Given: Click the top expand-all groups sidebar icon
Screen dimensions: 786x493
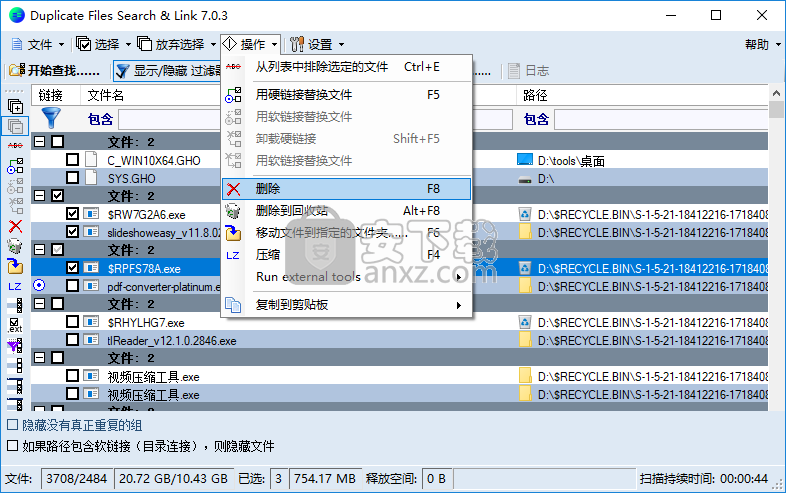Looking at the screenshot, I should coord(15,106).
